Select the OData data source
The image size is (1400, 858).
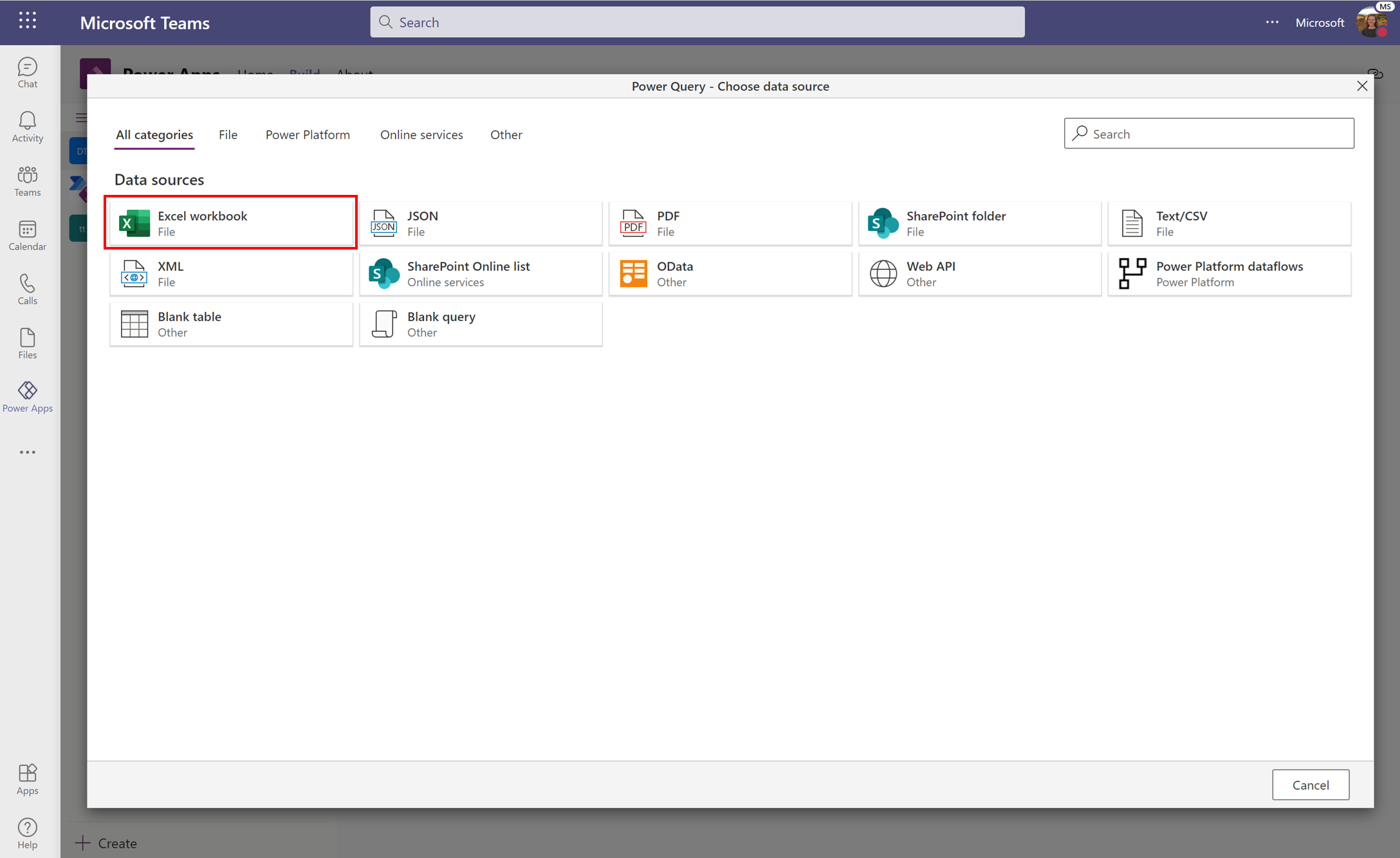tap(730, 273)
